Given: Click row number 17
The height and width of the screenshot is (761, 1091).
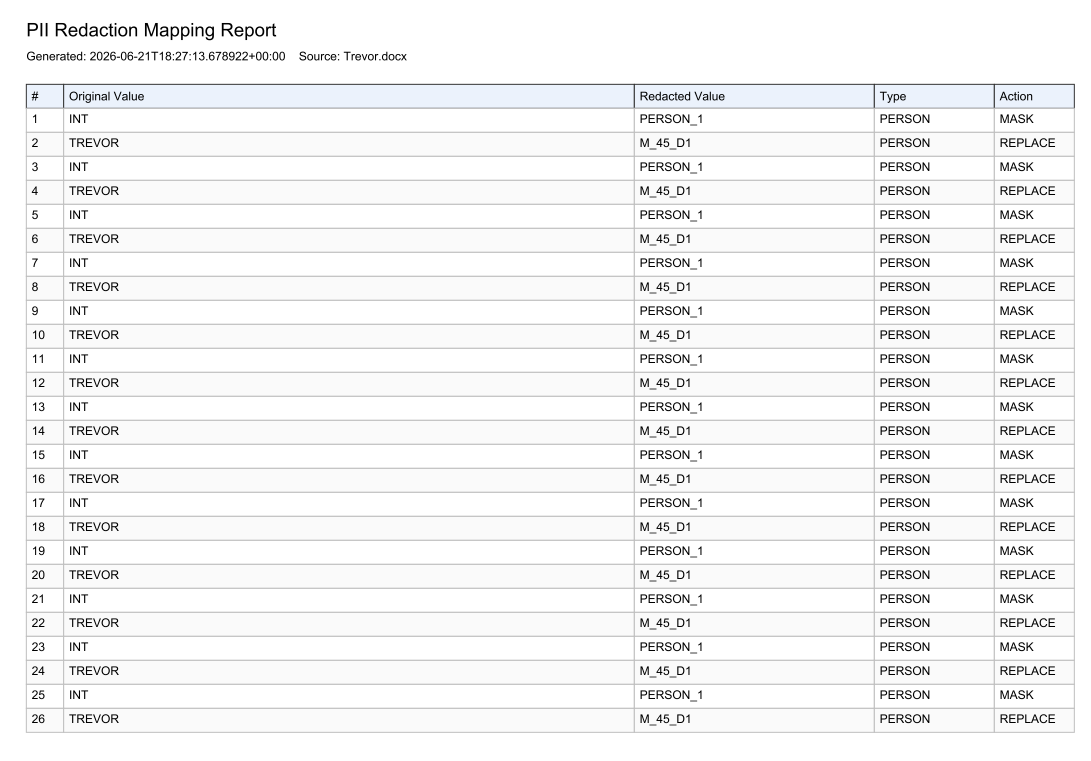Looking at the screenshot, I should click(38, 503).
